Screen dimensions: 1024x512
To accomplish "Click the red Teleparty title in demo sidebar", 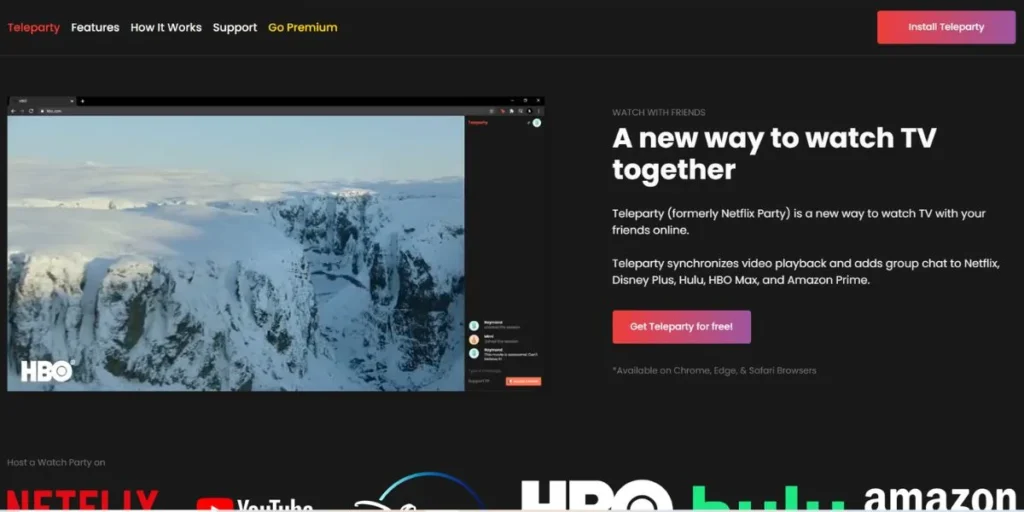I will (478, 122).
